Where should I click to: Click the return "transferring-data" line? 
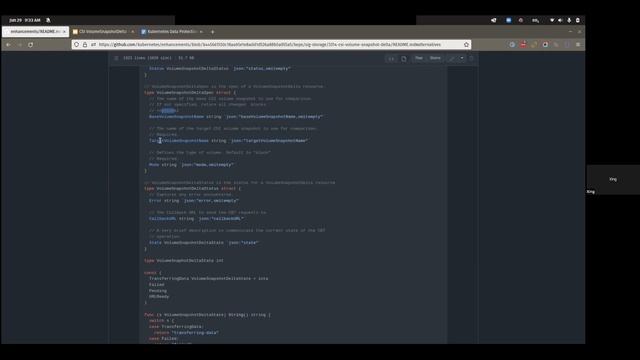tap(186, 333)
